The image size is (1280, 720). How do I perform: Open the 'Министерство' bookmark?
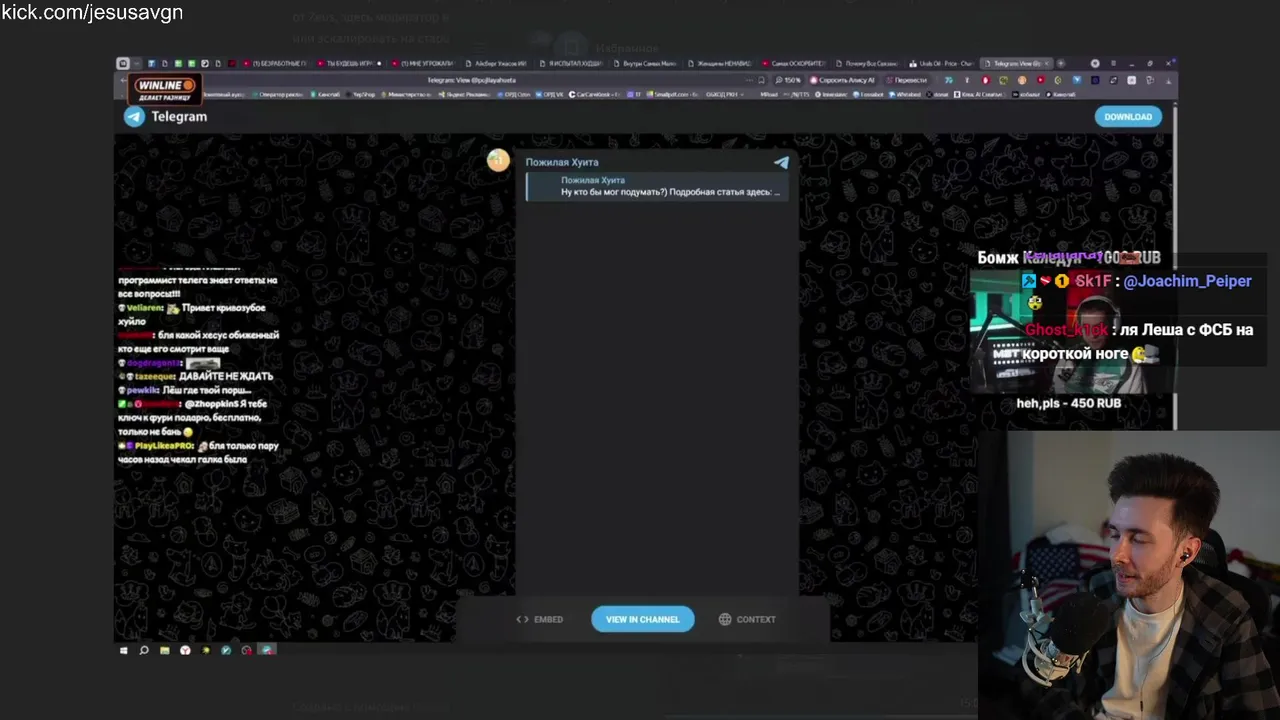[405, 94]
